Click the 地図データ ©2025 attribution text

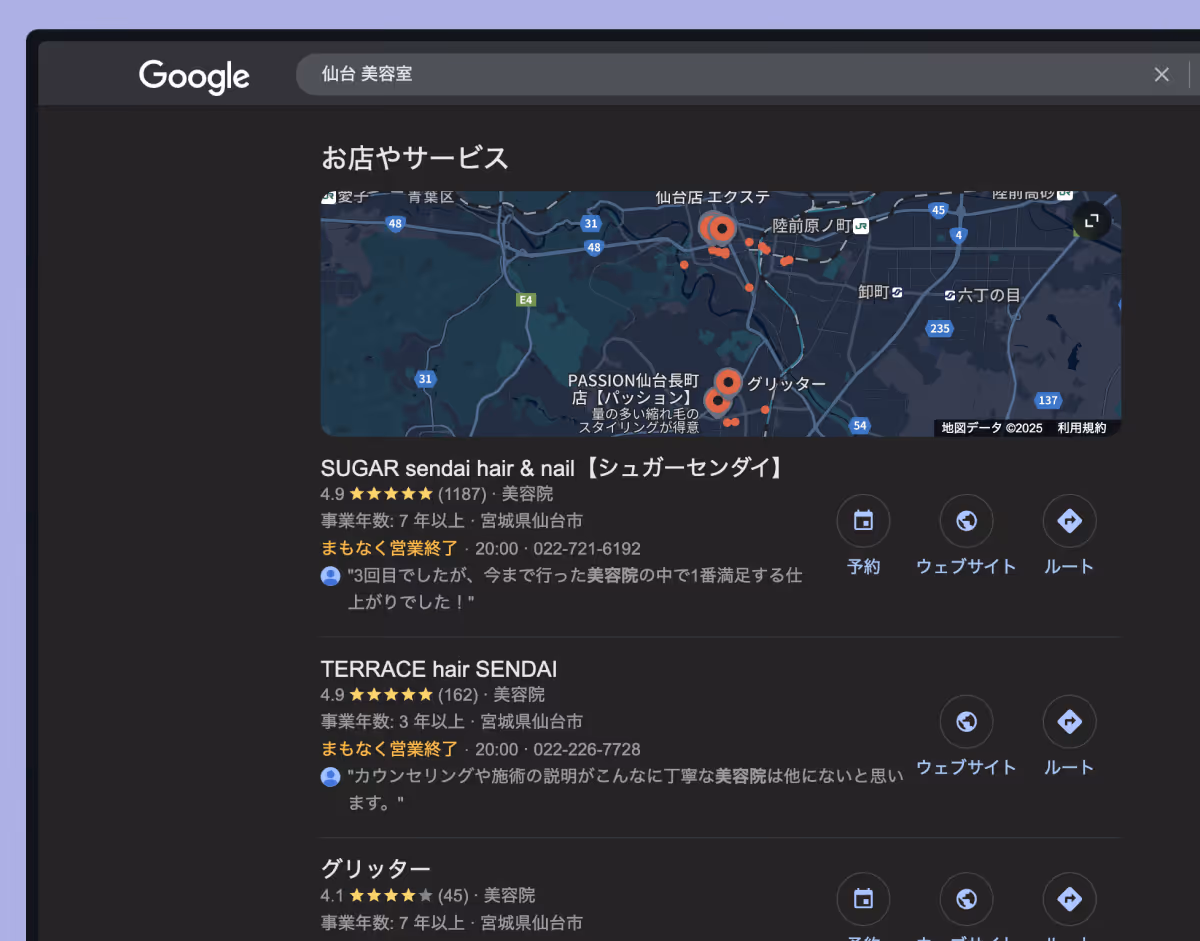[992, 428]
